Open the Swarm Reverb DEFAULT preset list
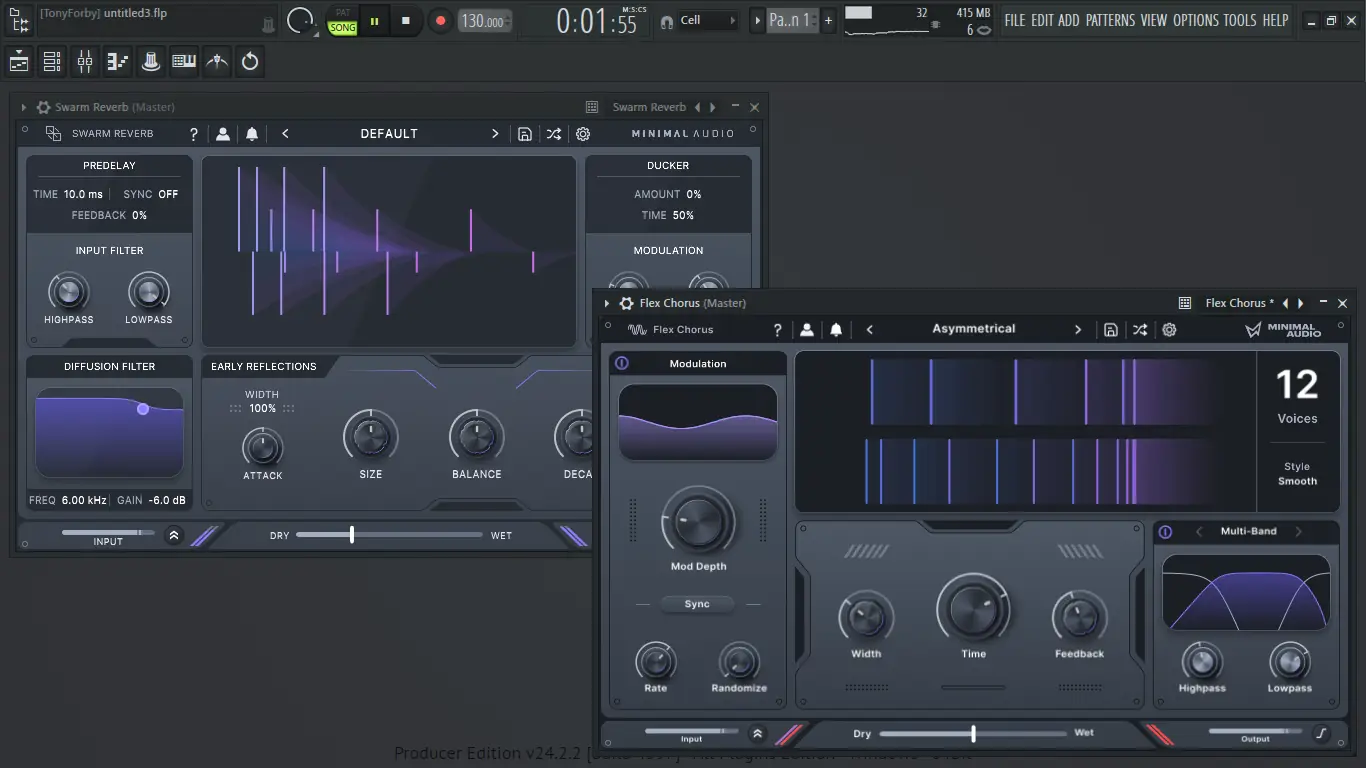The width and height of the screenshot is (1366, 768). 389,134
